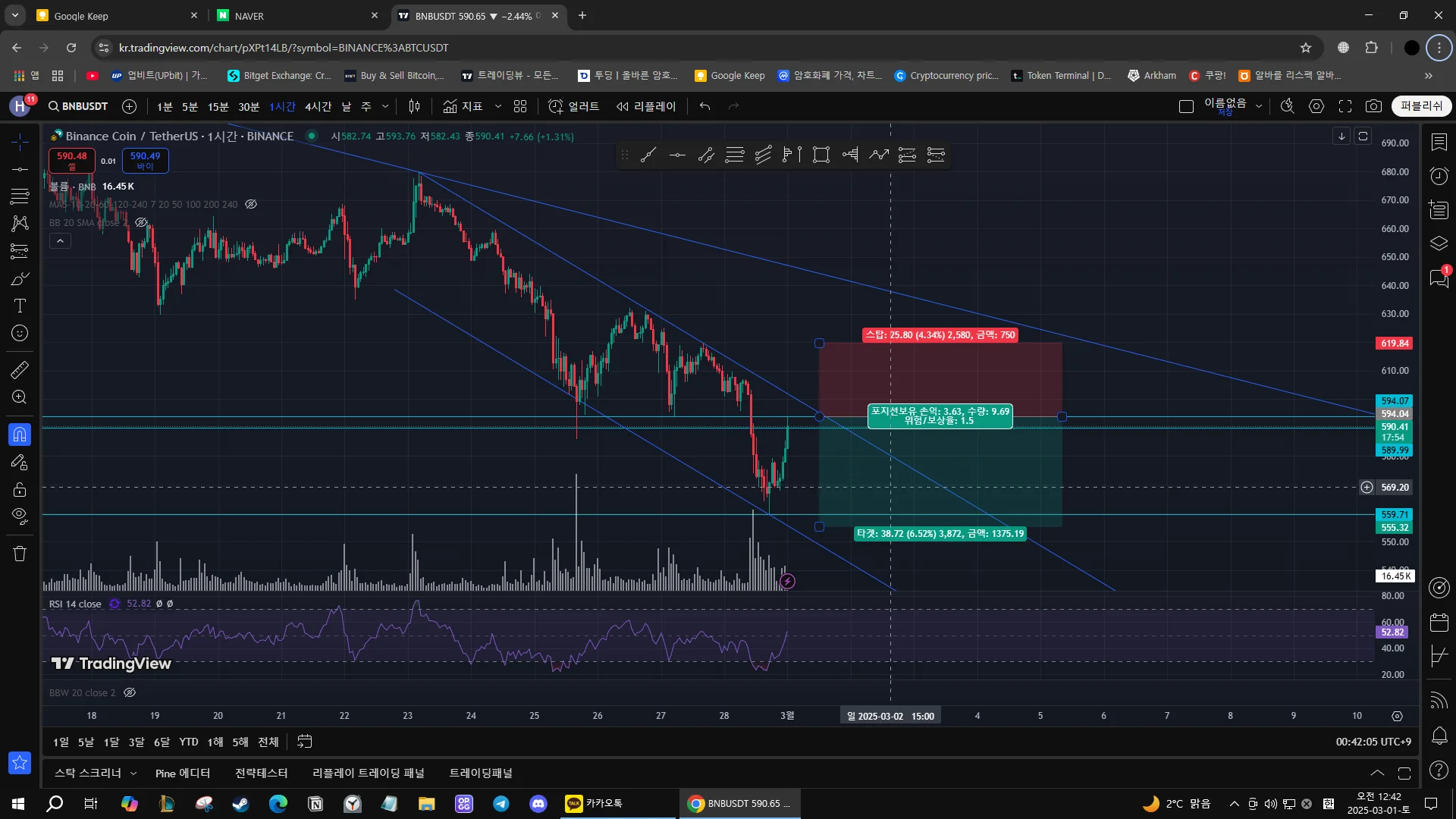Click the magnet mode tool
The image size is (1456, 819).
point(20,435)
